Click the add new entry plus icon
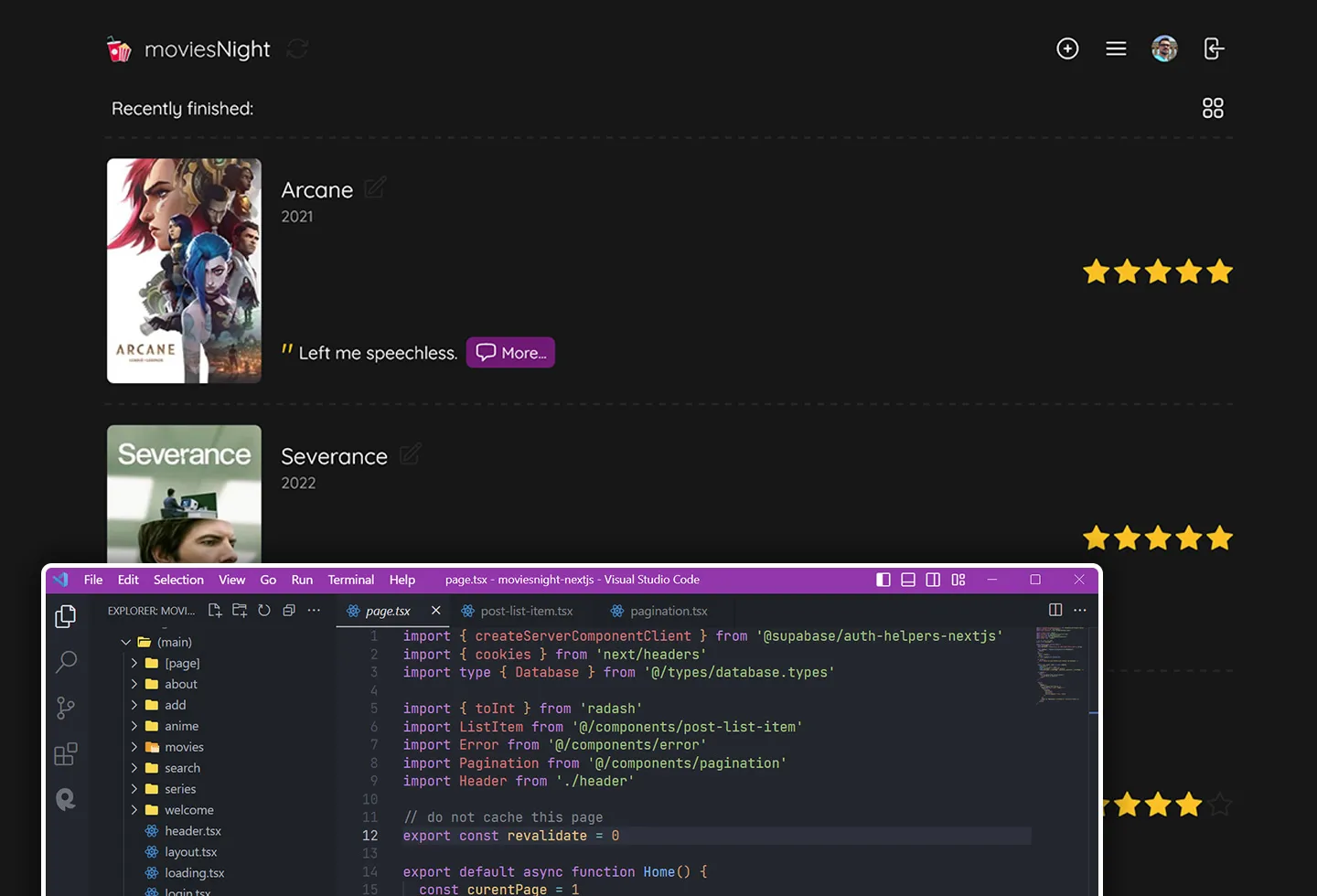Screen dimensions: 1317x896 click(1067, 48)
